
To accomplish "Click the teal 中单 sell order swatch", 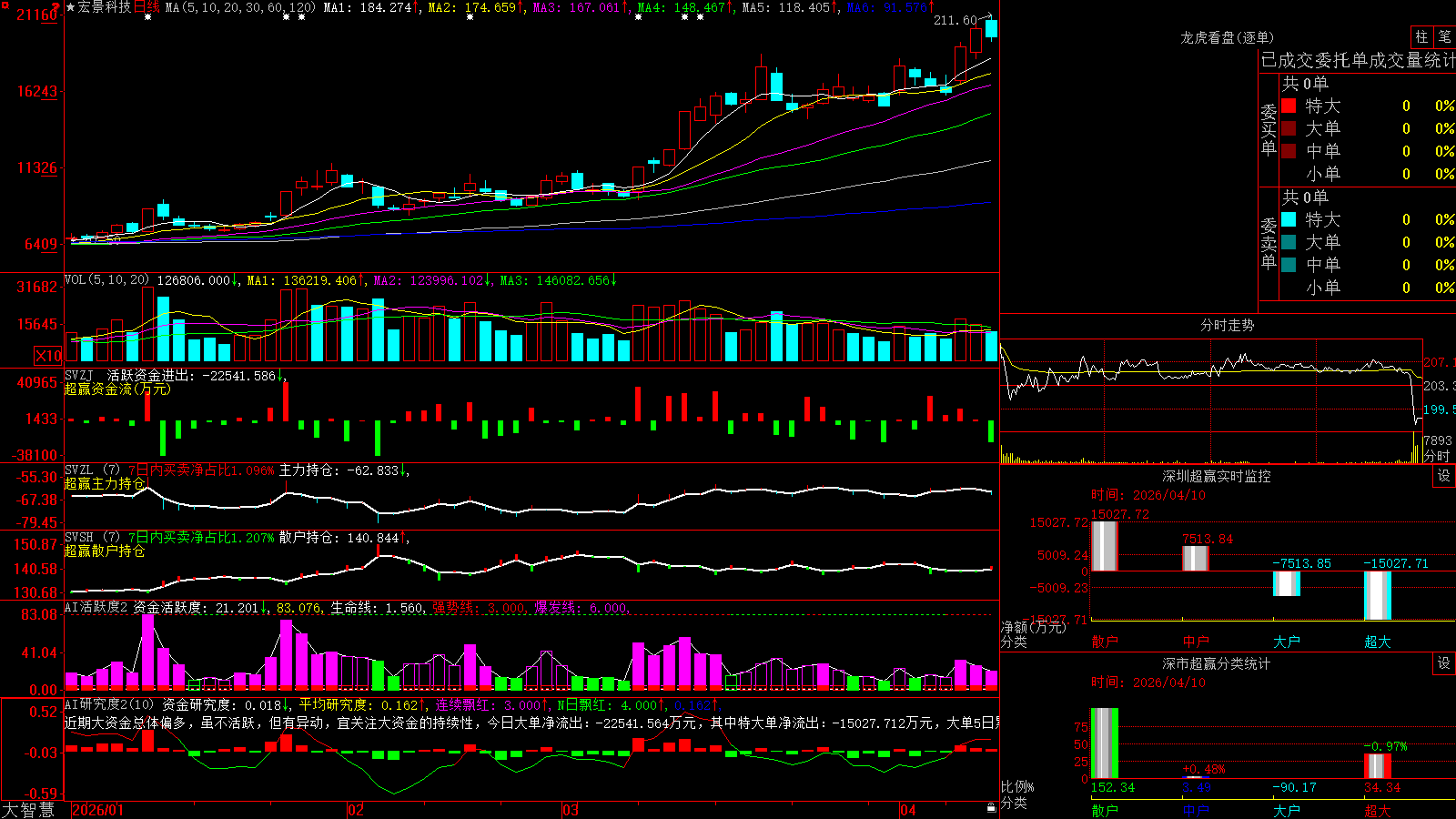I will click(x=1289, y=265).
